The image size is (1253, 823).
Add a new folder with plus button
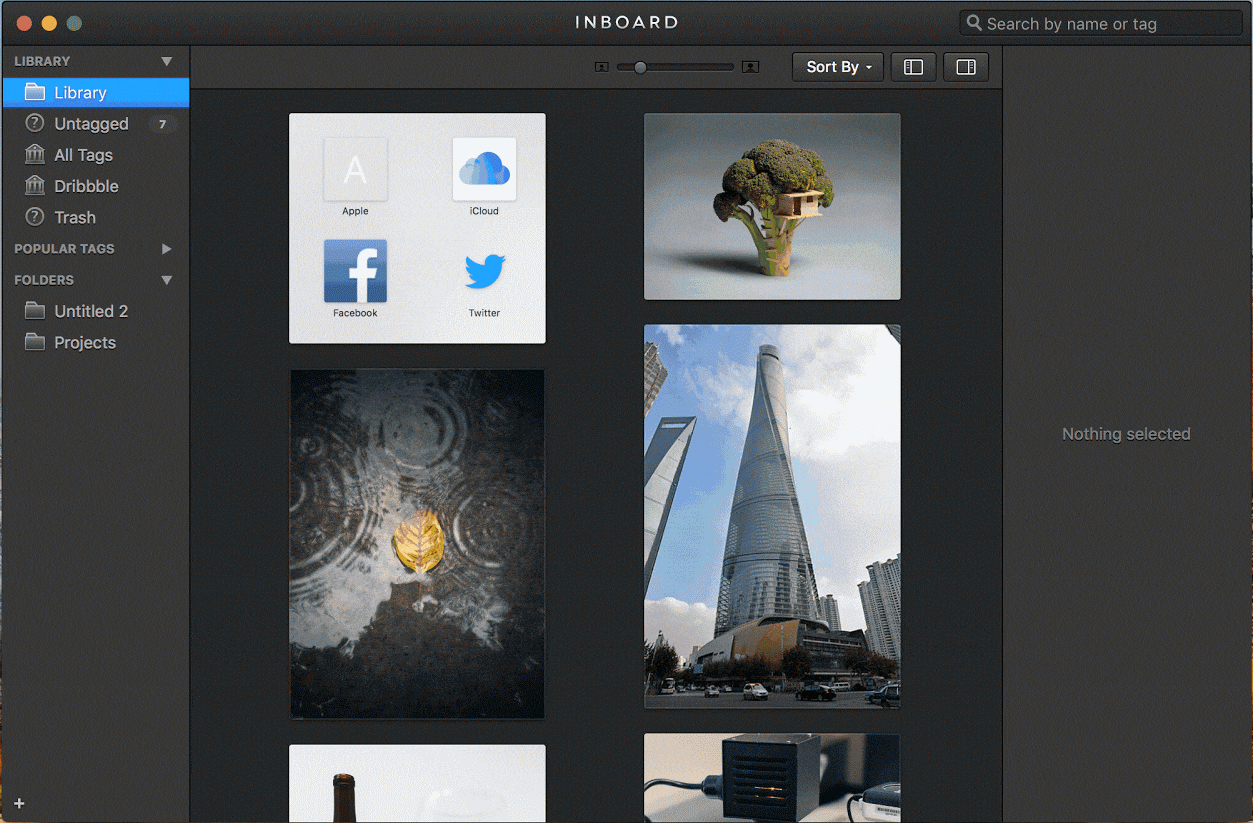[19, 803]
